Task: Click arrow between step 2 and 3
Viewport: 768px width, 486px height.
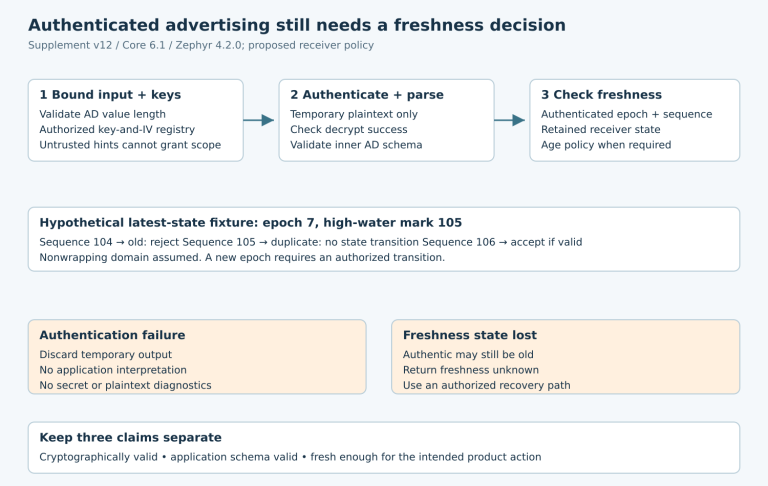Action: [x=509, y=120]
